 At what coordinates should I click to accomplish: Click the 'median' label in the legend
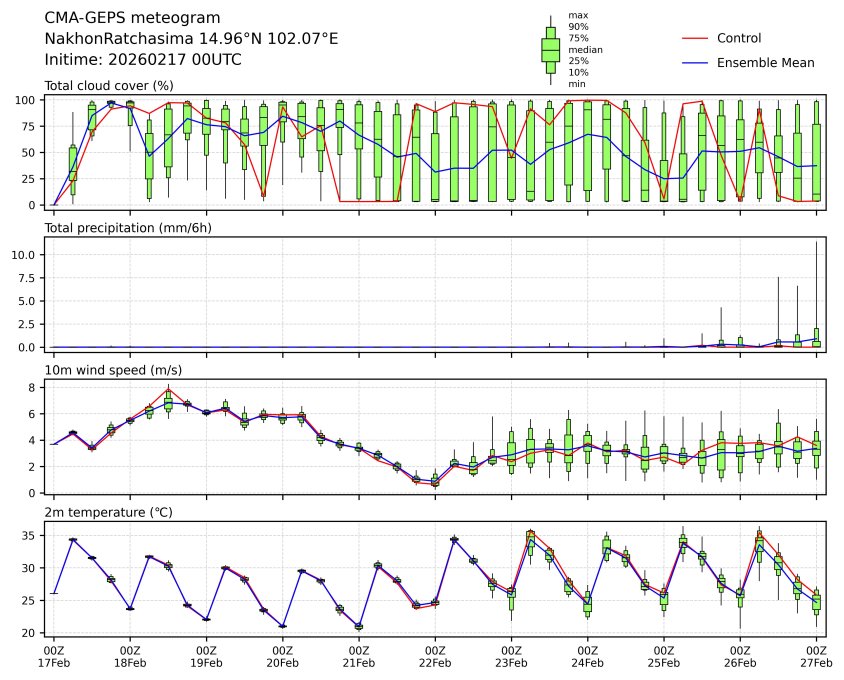[585, 49]
